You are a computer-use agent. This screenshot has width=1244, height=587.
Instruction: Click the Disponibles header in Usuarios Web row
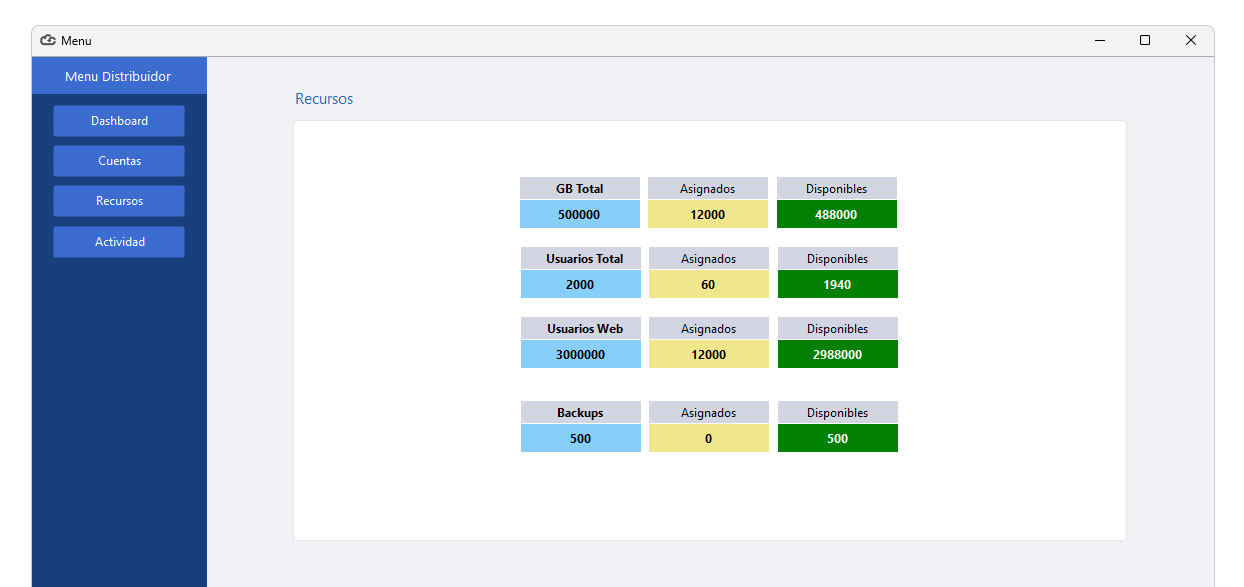pos(838,328)
